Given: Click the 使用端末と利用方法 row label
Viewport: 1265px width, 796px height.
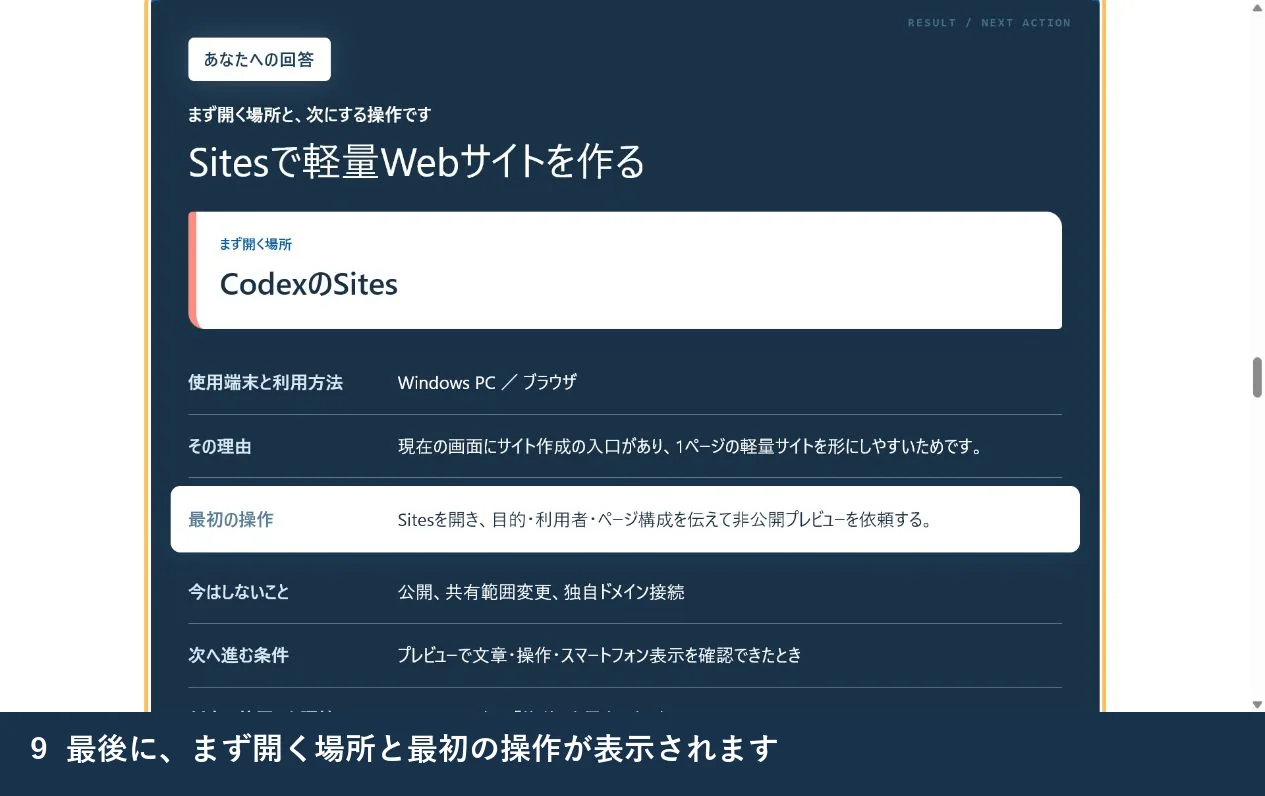Looking at the screenshot, I should point(266,382).
